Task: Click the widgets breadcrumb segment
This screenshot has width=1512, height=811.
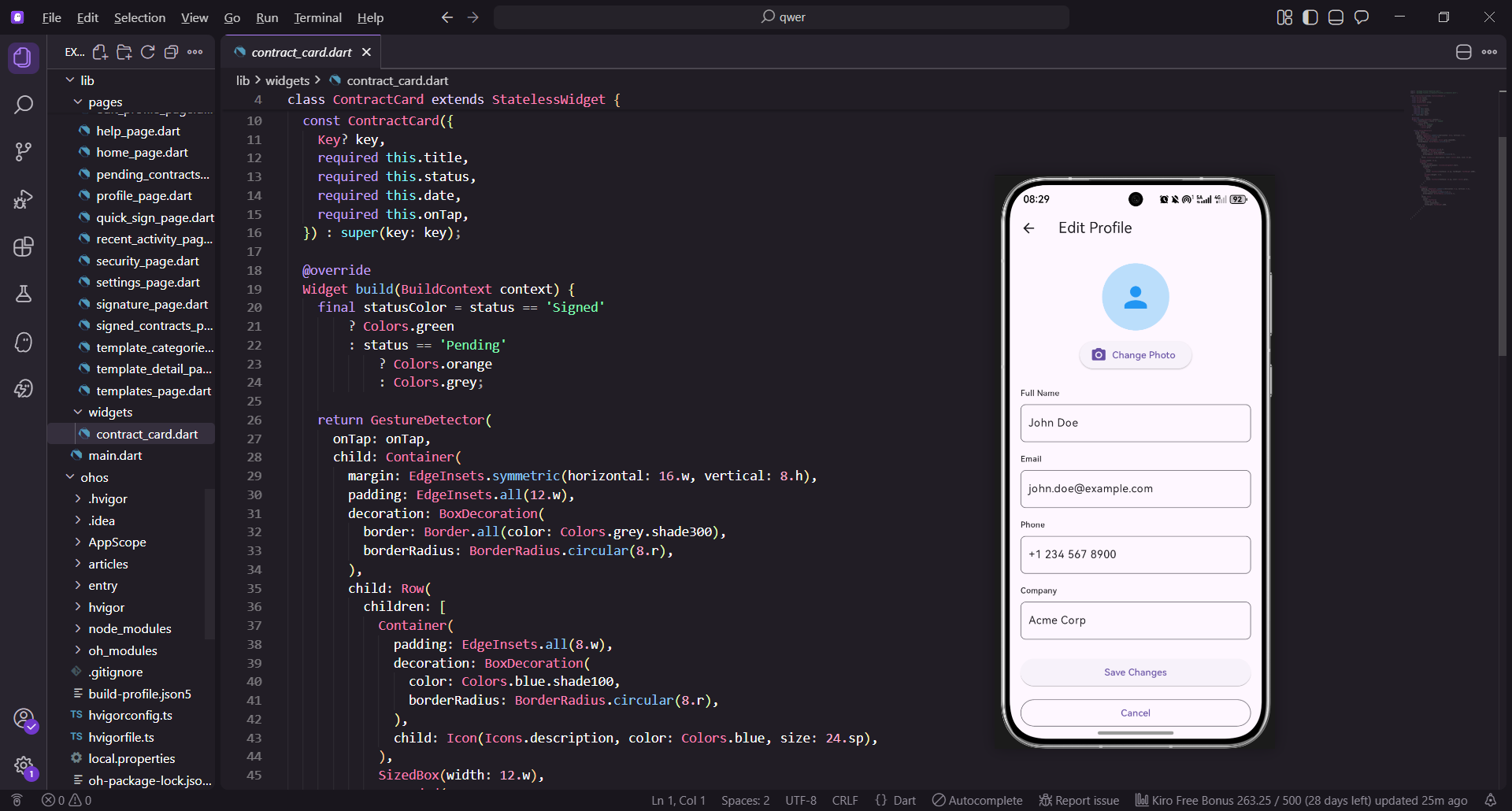Action: pyautogui.click(x=287, y=80)
